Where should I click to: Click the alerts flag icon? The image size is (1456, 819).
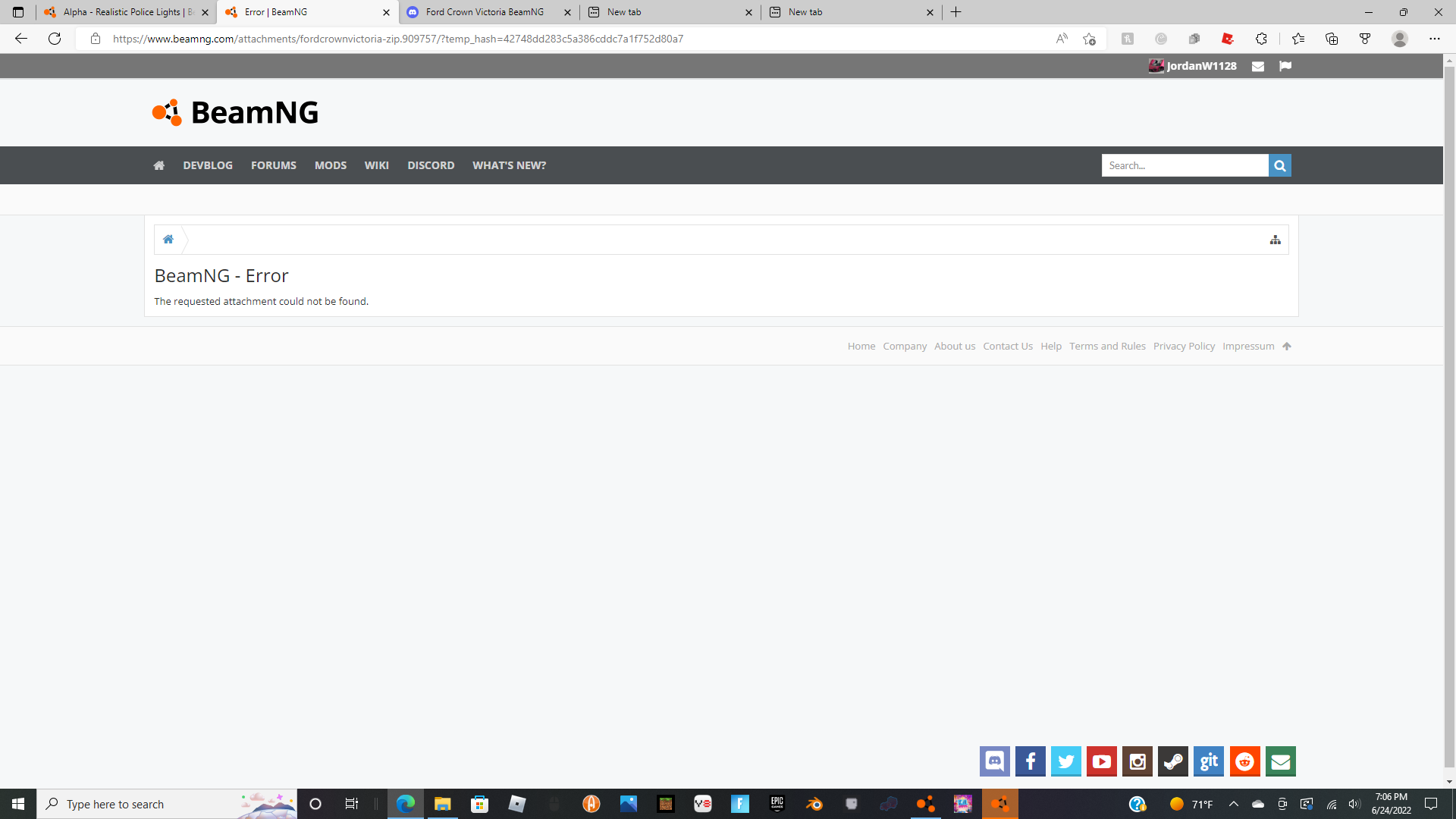click(x=1285, y=66)
